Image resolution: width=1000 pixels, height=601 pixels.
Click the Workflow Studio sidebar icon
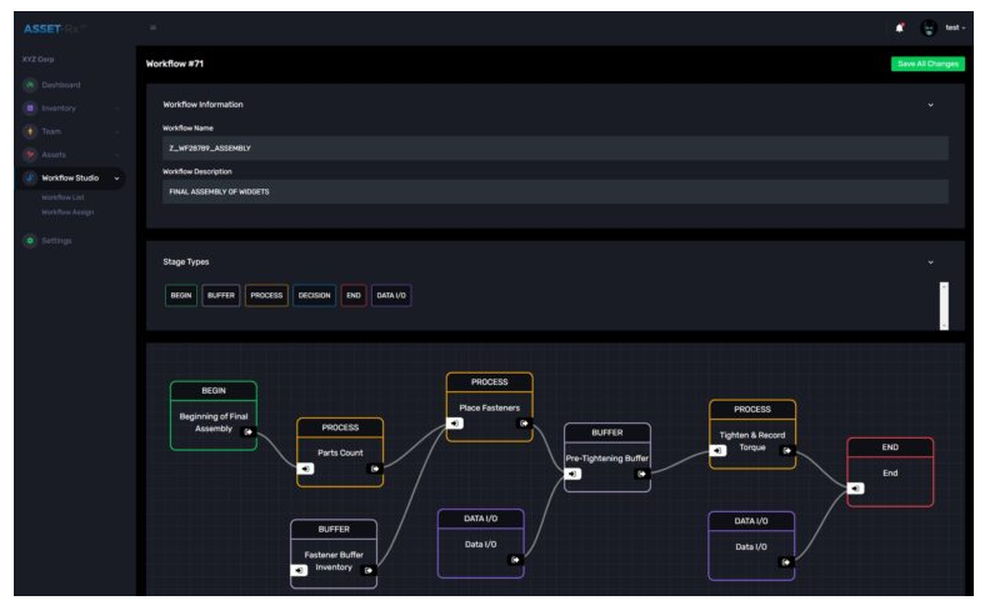(x=29, y=178)
